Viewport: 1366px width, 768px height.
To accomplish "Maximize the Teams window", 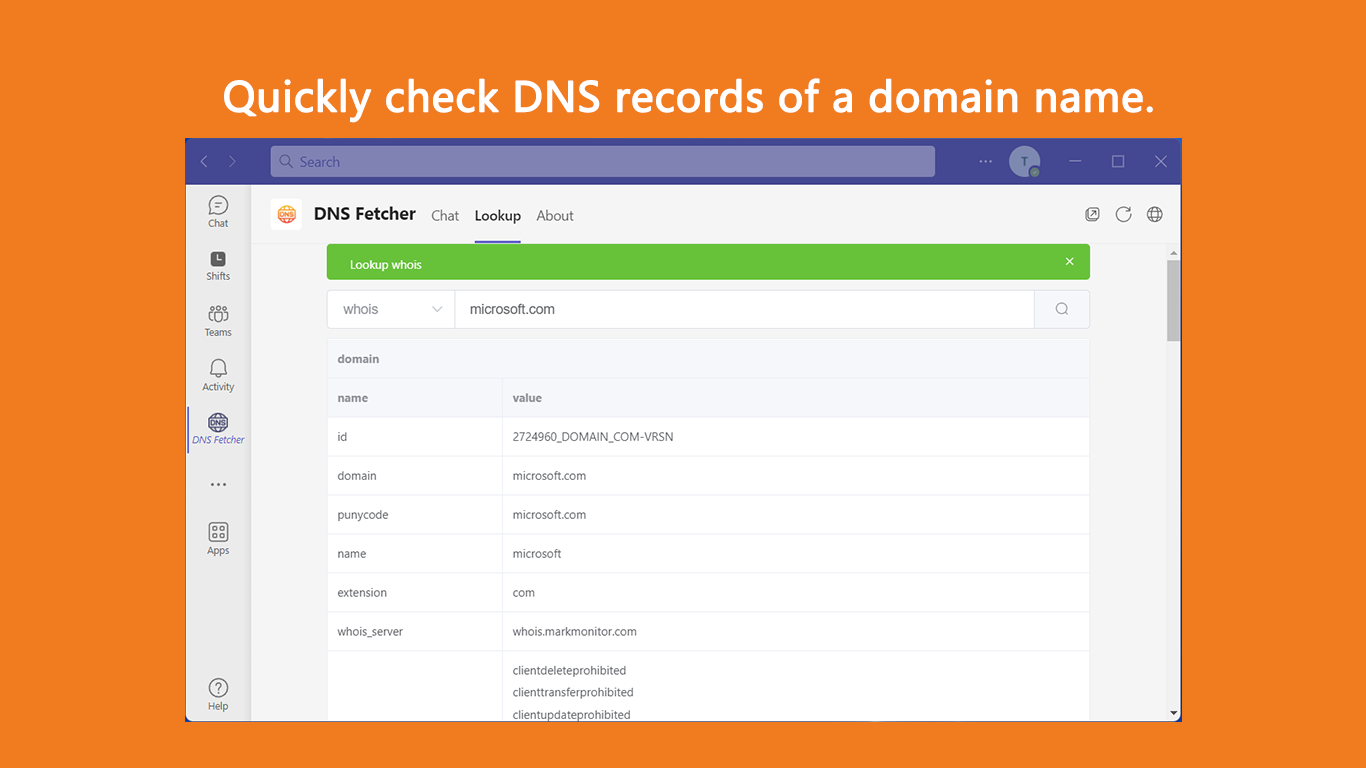I will coord(1118,161).
